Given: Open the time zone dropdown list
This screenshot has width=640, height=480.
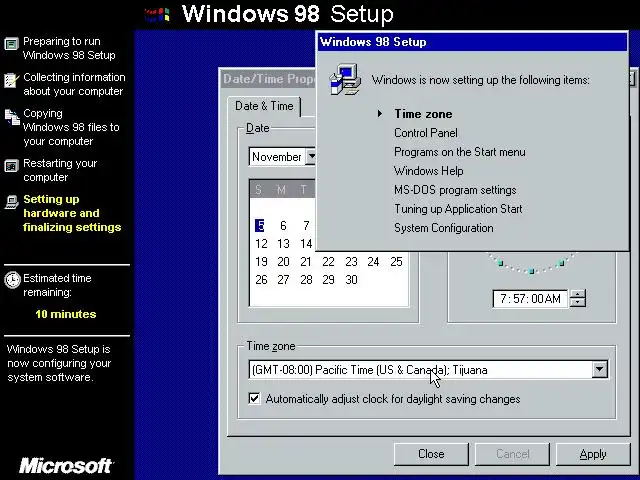Looking at the screenshot, I should tap(600, 369).
